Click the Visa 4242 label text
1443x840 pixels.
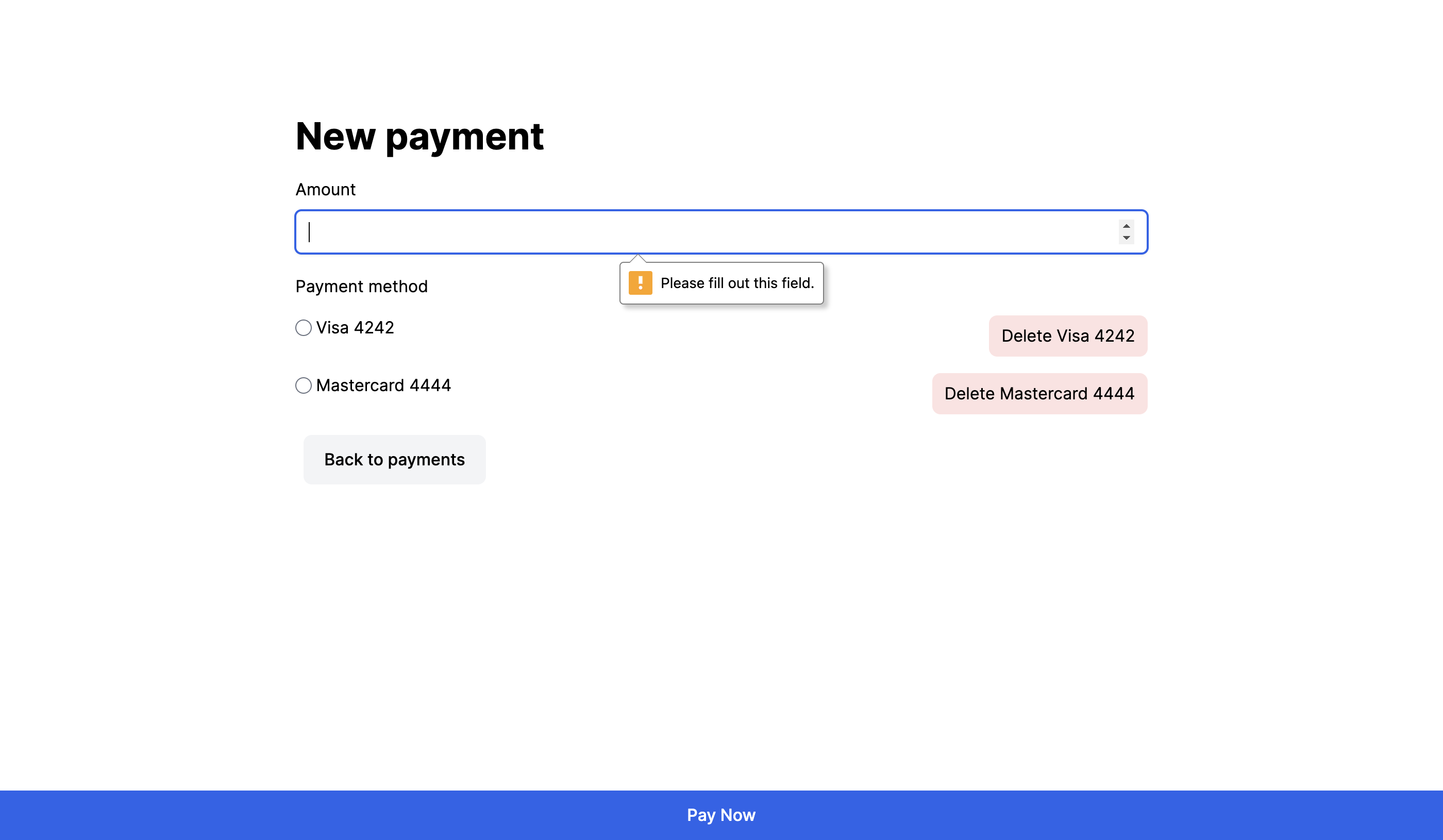point(355,328)
